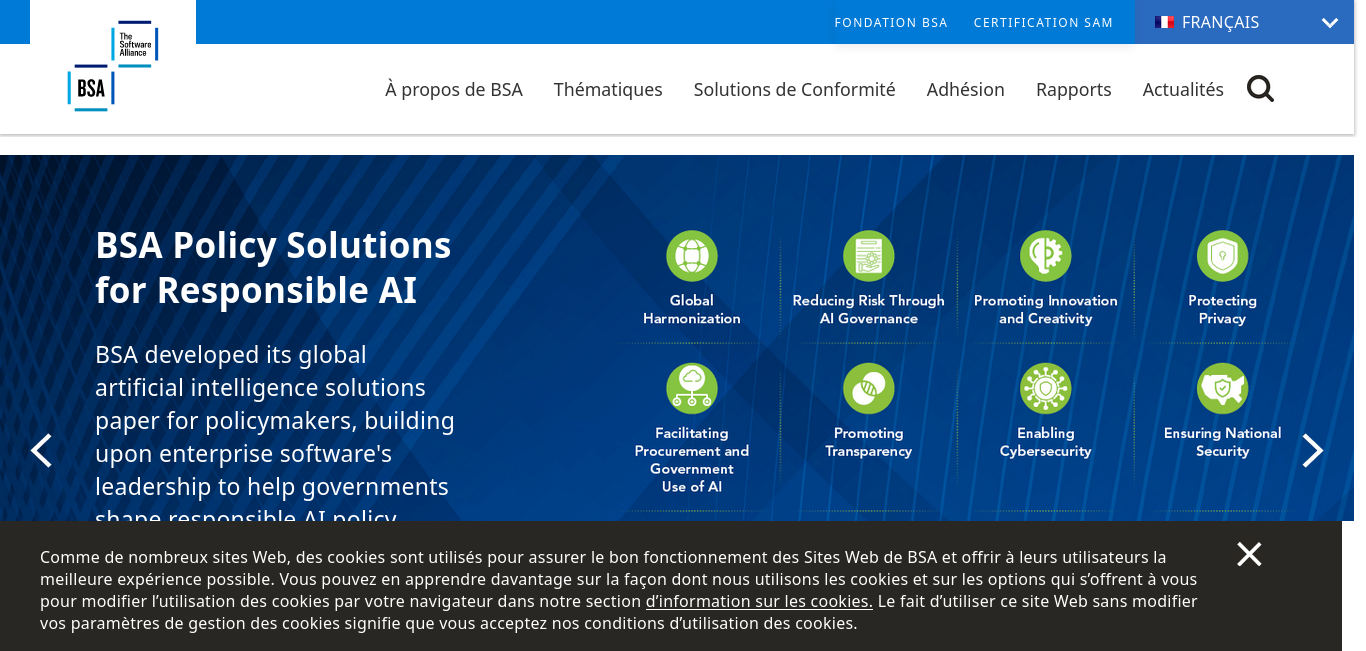Viewport: 1366px width, 651px height.
Task: Click the Reducing Risk Through AI Governance label
Action: click(869, 310)
